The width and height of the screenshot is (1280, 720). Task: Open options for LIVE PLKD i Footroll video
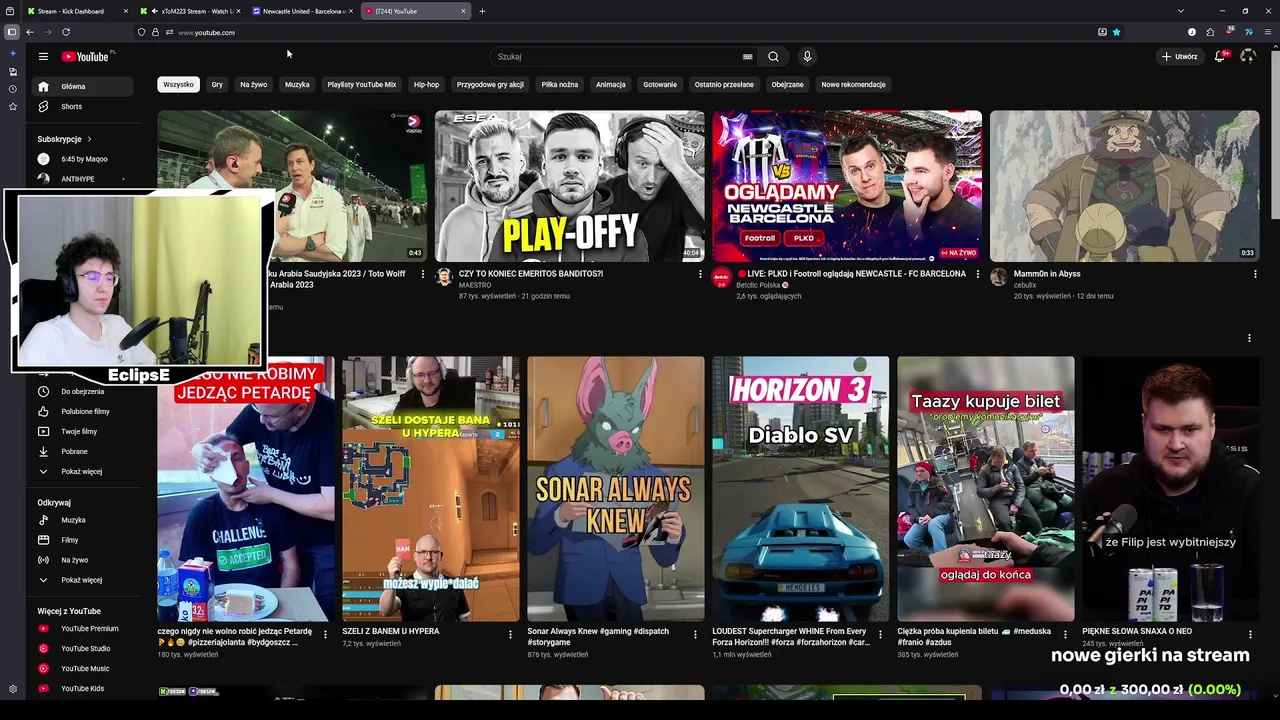point(977,274)
